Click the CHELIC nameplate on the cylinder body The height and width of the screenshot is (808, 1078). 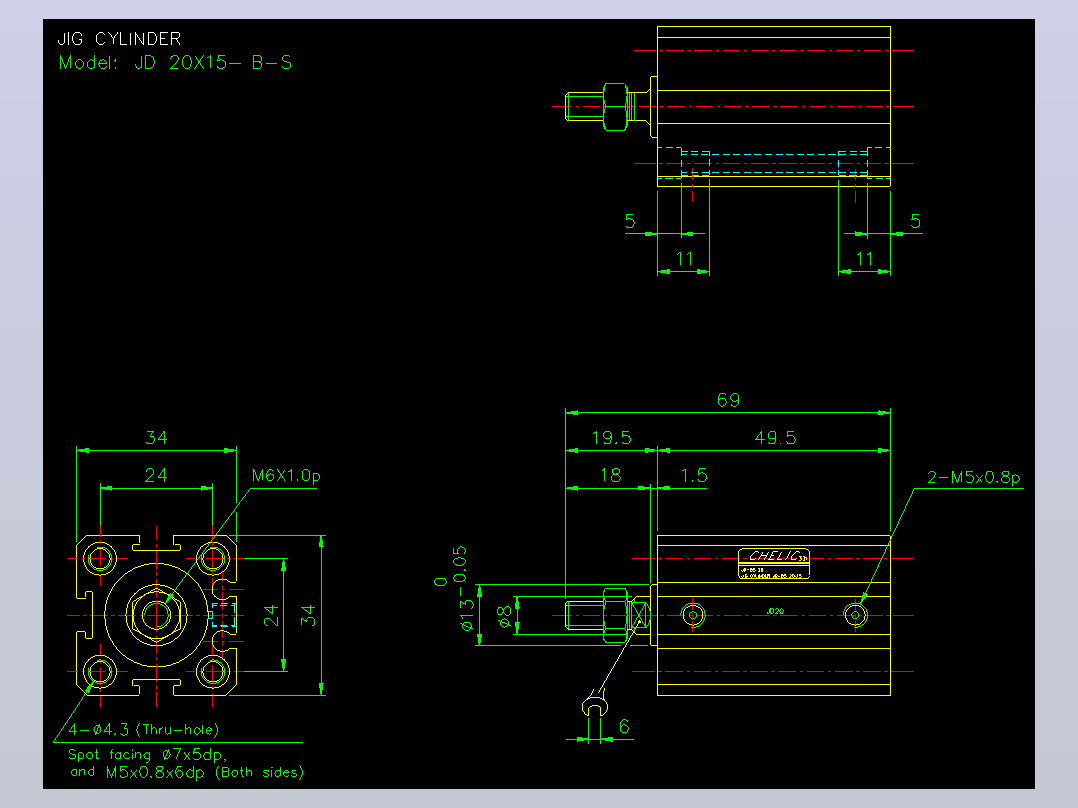[773, 564]
